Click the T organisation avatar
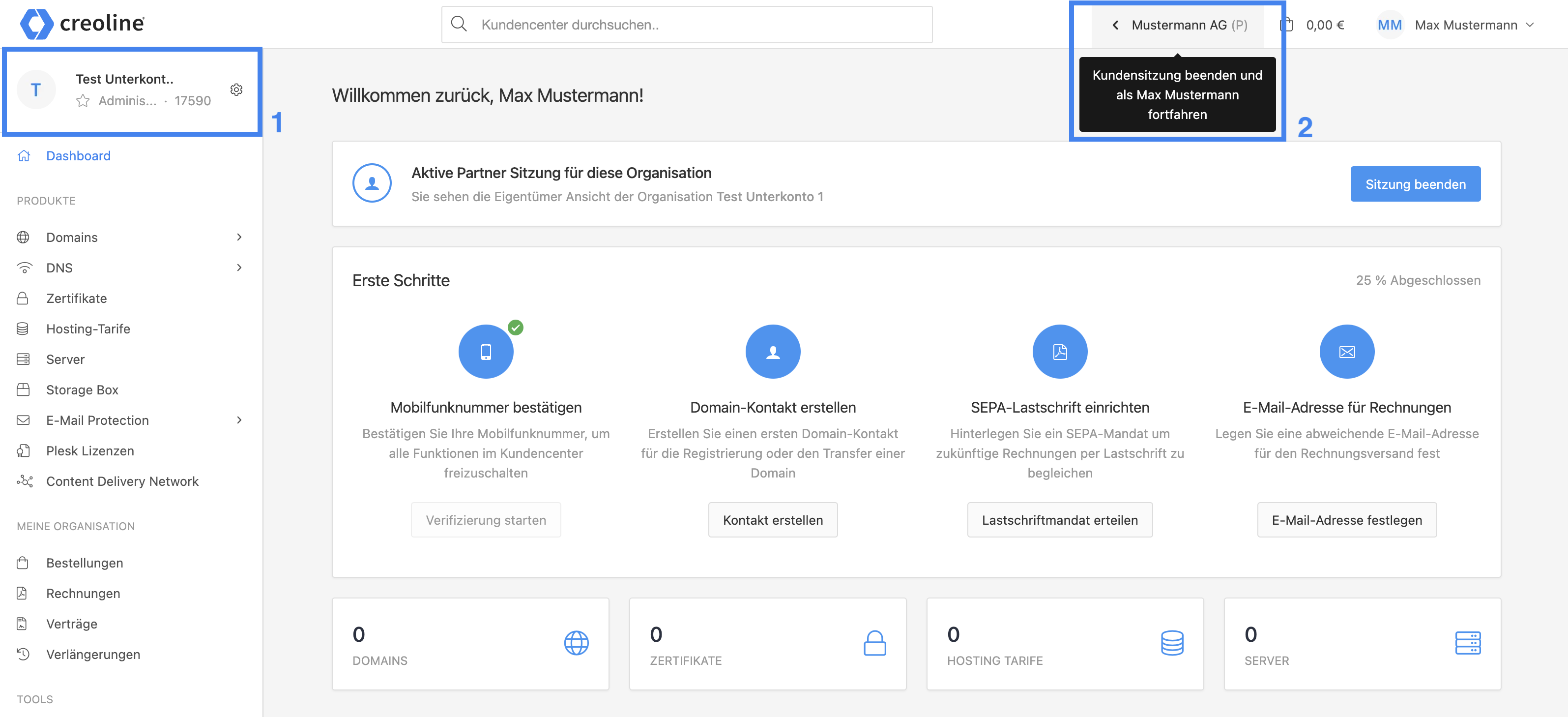The image size is (1568, 717). point(36,90)
